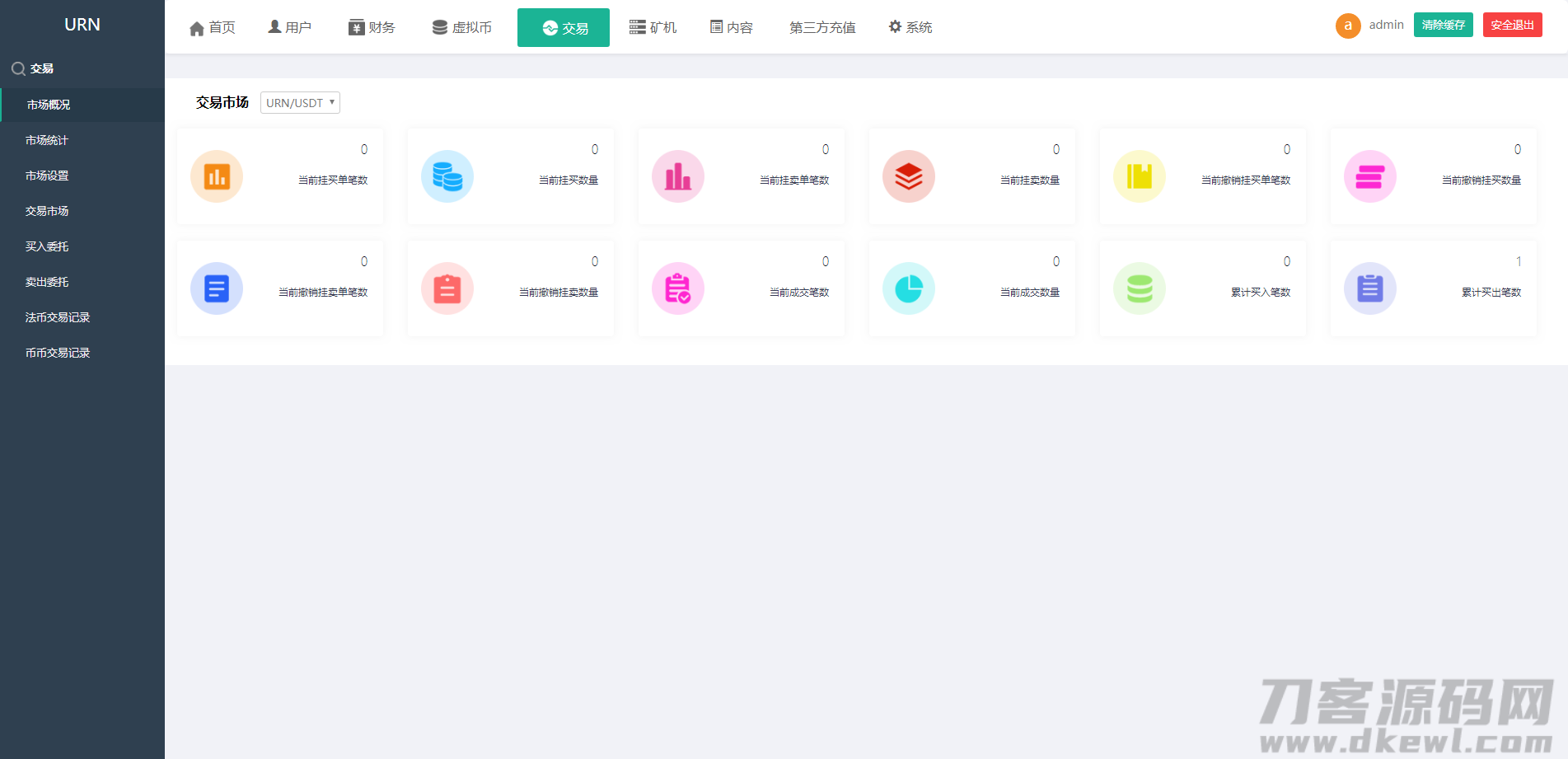
Task: Open 币币交易记录 in the sidebar
Action: coord(58,353)
